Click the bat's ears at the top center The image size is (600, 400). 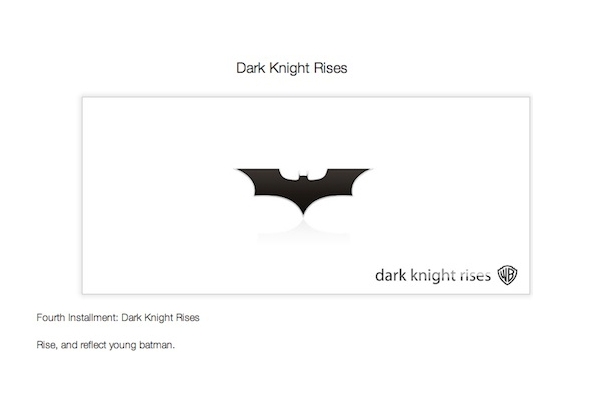pyautogui.click(x=303, y=174)
